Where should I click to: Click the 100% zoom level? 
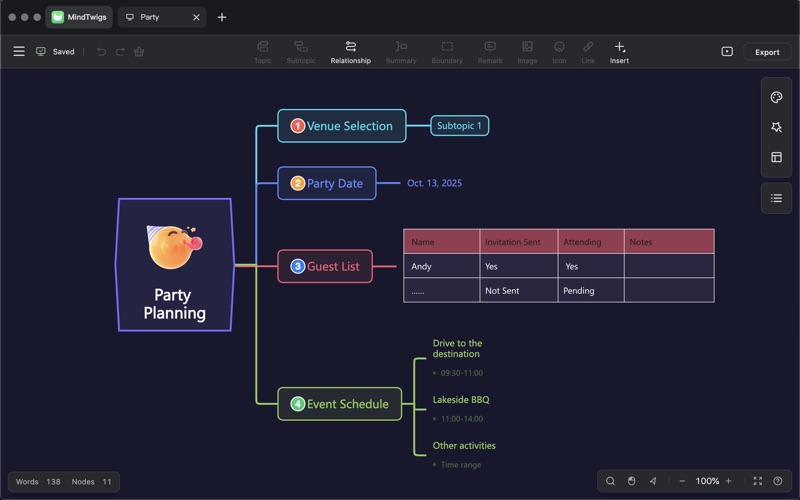707,481
